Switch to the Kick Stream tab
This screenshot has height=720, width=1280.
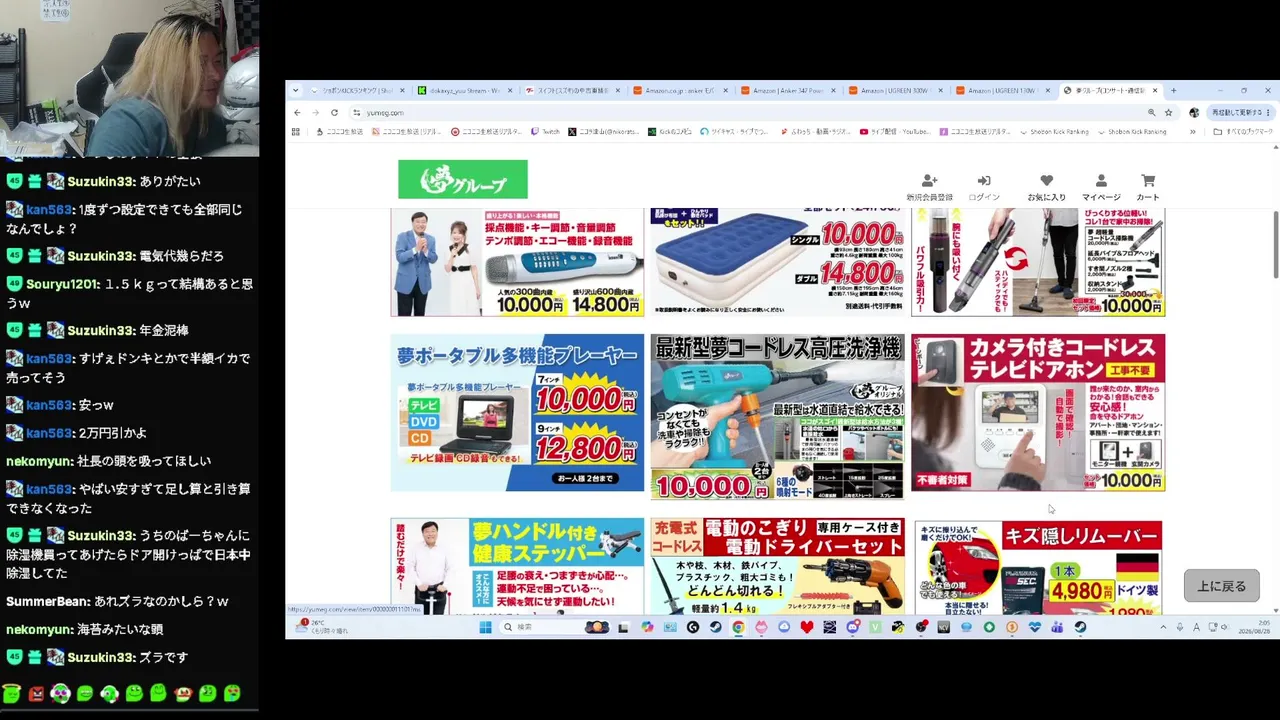tap(465, 90)
